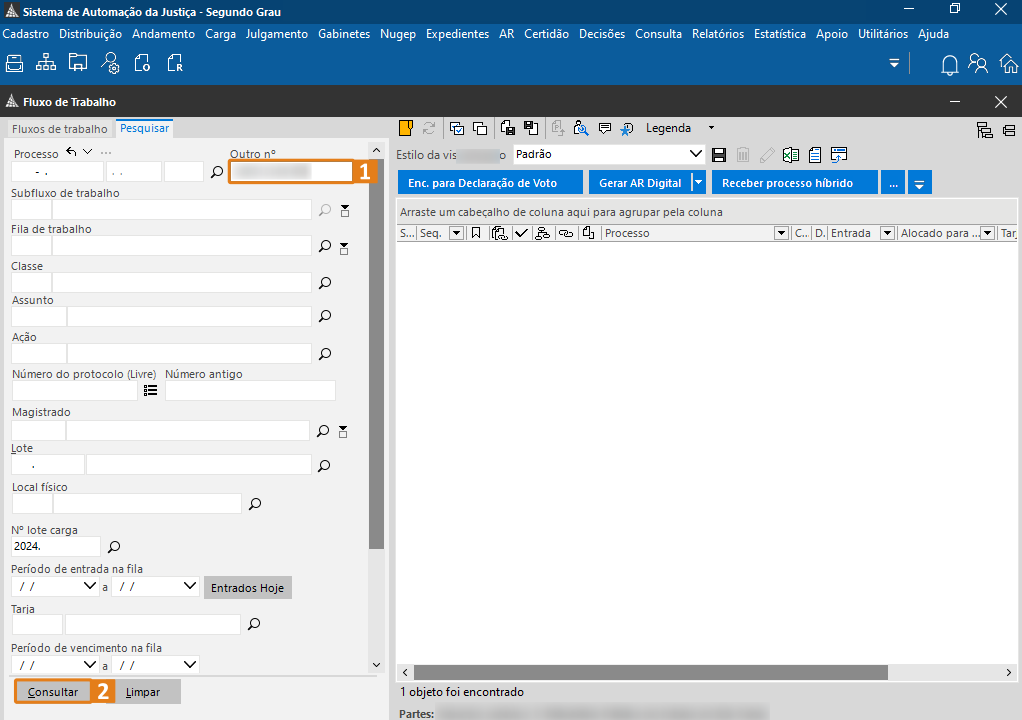This screenshot has width=1022, height=720.
Task: Click the home icon at top right
Action: point(1009,65)
